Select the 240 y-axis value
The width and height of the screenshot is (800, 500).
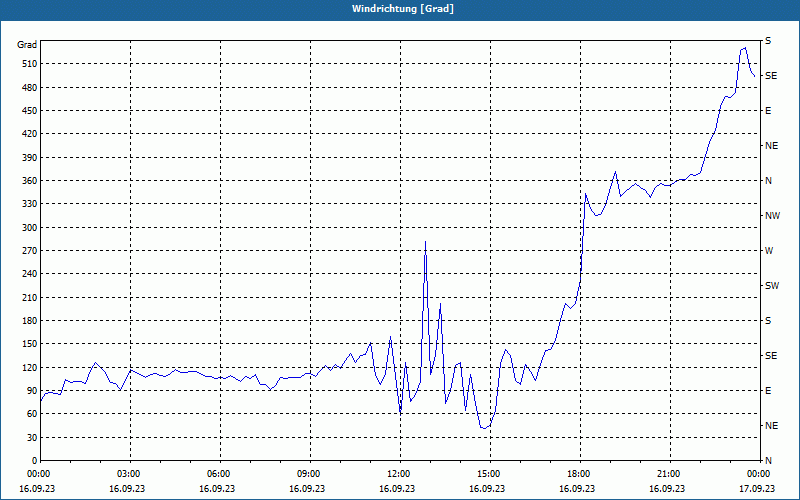click(x=28, y=273)
